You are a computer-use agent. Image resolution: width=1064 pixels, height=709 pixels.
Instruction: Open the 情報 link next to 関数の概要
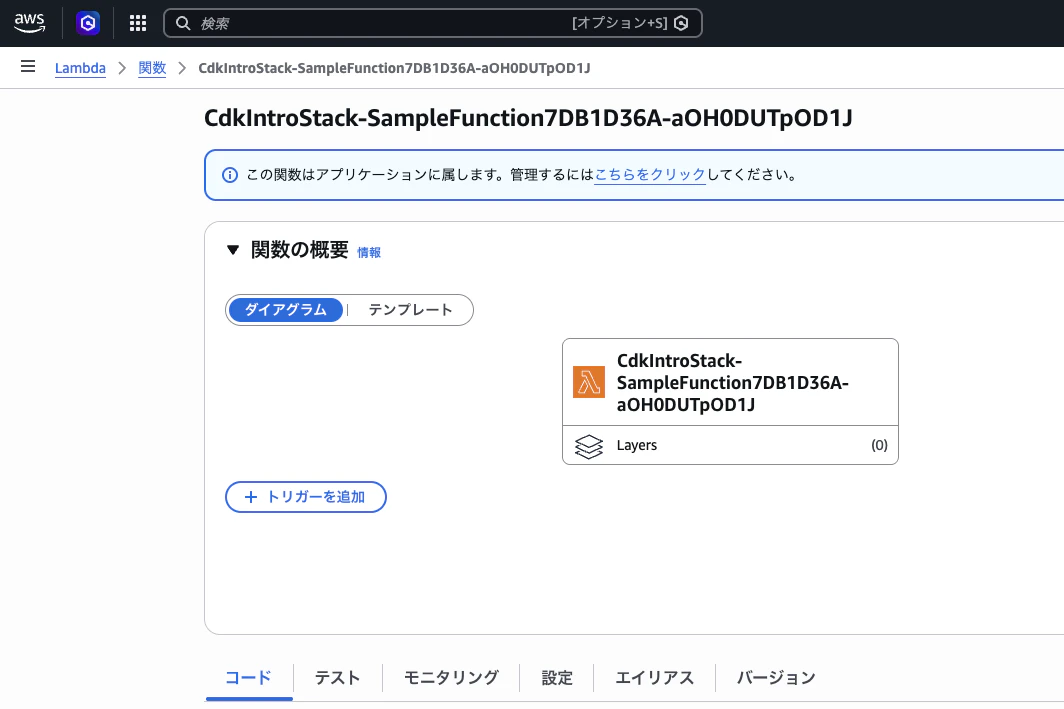point(369,252)
